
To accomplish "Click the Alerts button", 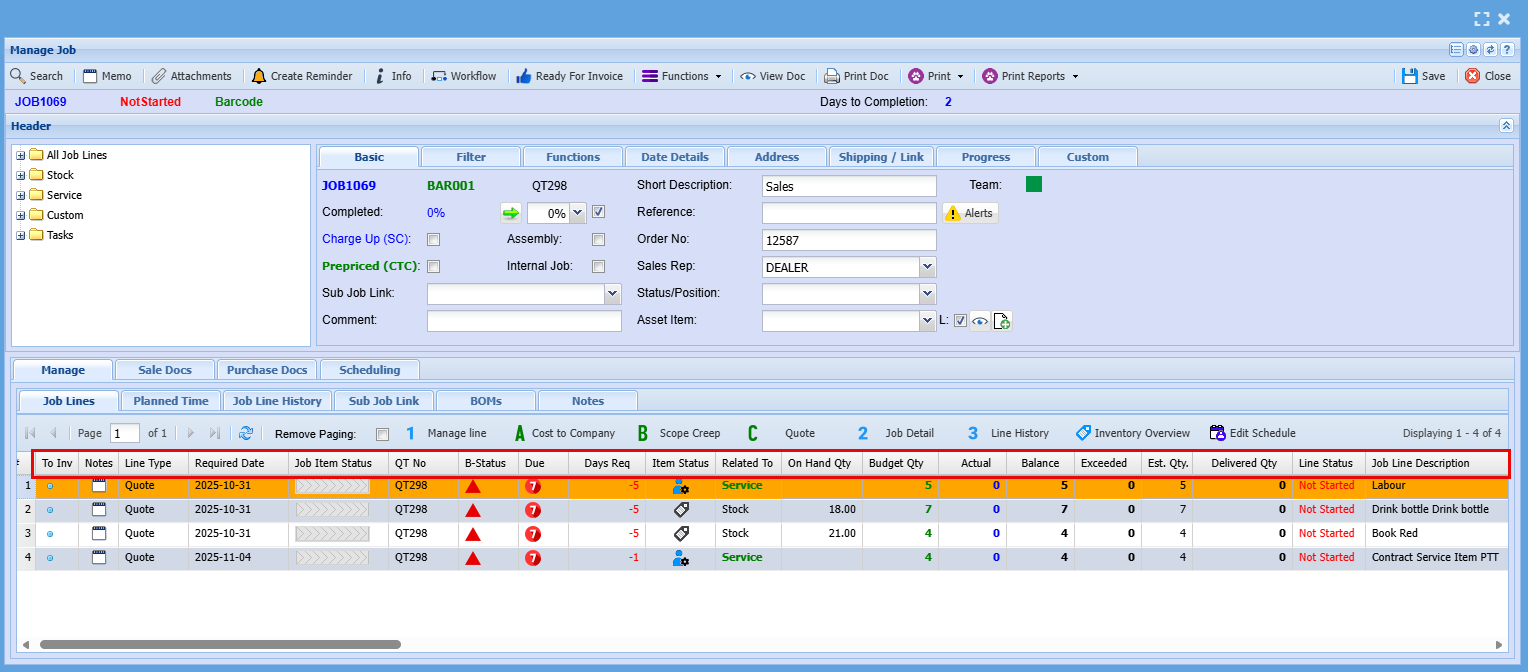I will click(970, 213).
